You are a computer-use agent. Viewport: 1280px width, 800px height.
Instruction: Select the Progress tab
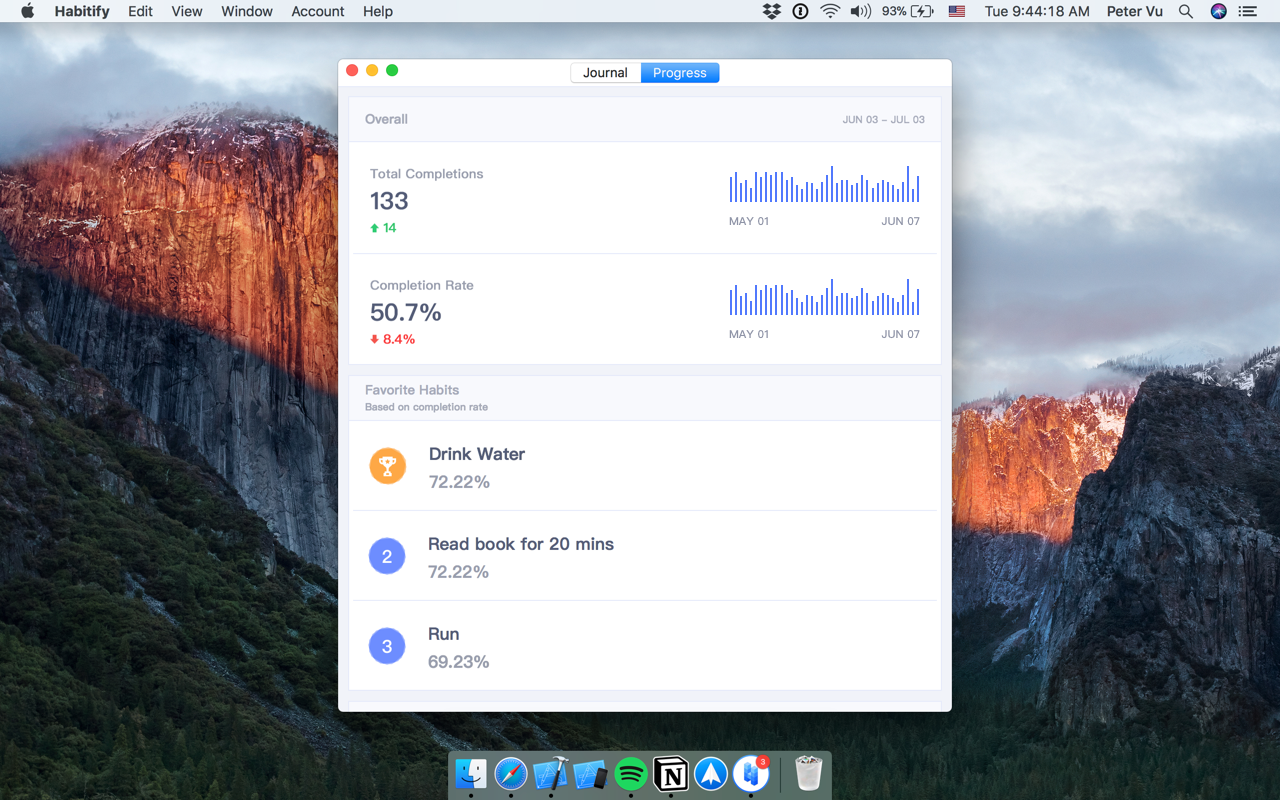point(680,72)
